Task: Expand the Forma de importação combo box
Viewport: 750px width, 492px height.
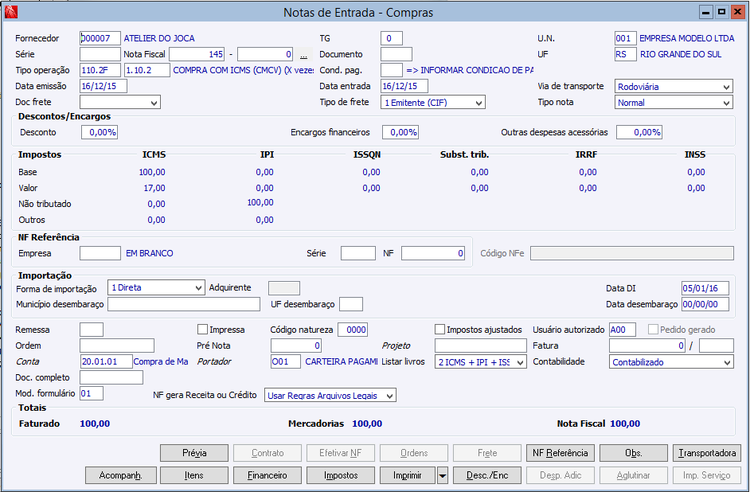Action: tap(197, 287)
